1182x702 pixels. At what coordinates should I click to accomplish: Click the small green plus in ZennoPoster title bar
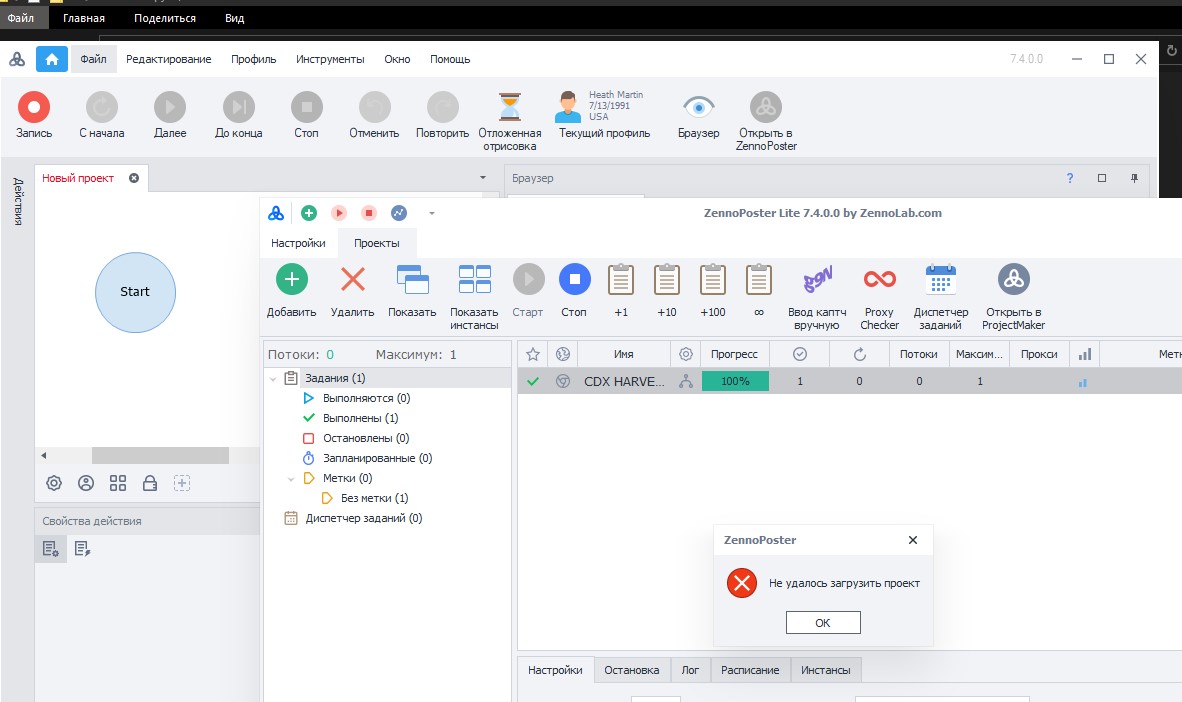click(x=308, y=213)
